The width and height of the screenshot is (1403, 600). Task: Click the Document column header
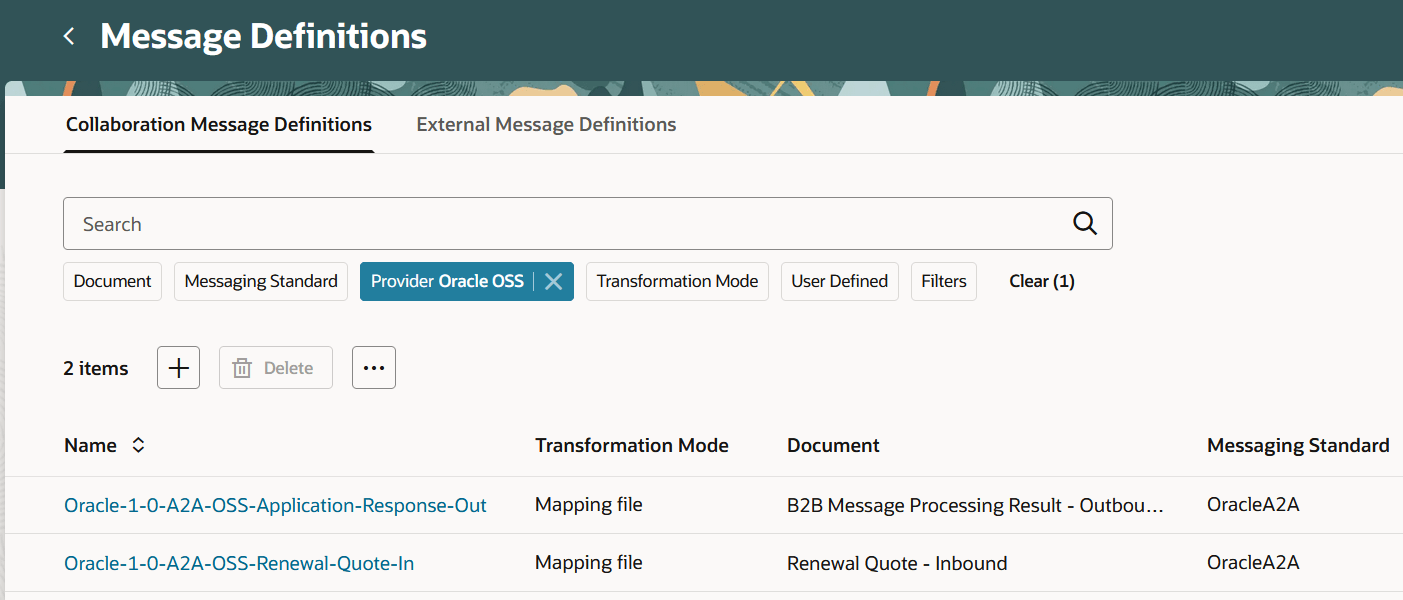click(833, 446)
